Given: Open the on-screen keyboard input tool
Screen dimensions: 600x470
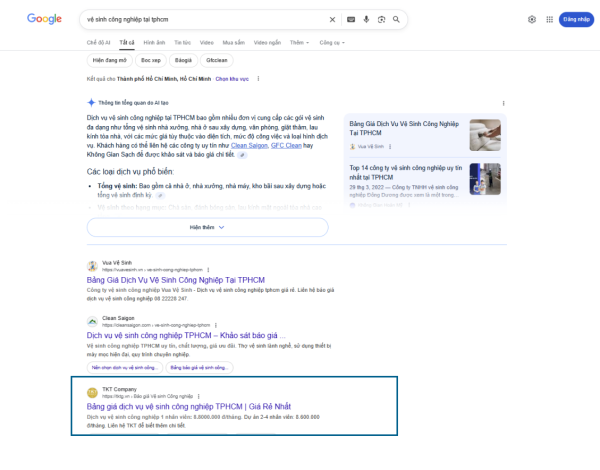Looking at the screenshot, I should coord(351,19).
